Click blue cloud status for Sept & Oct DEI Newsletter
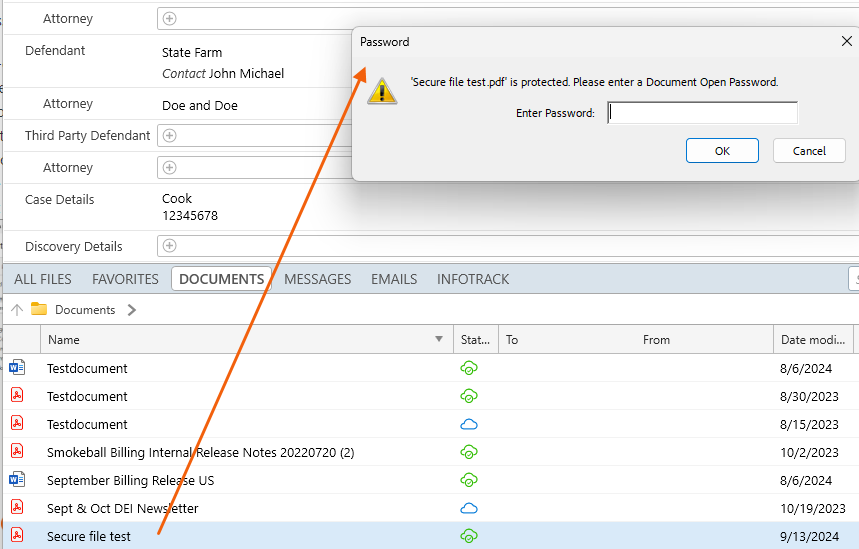 tap(469, 508)
